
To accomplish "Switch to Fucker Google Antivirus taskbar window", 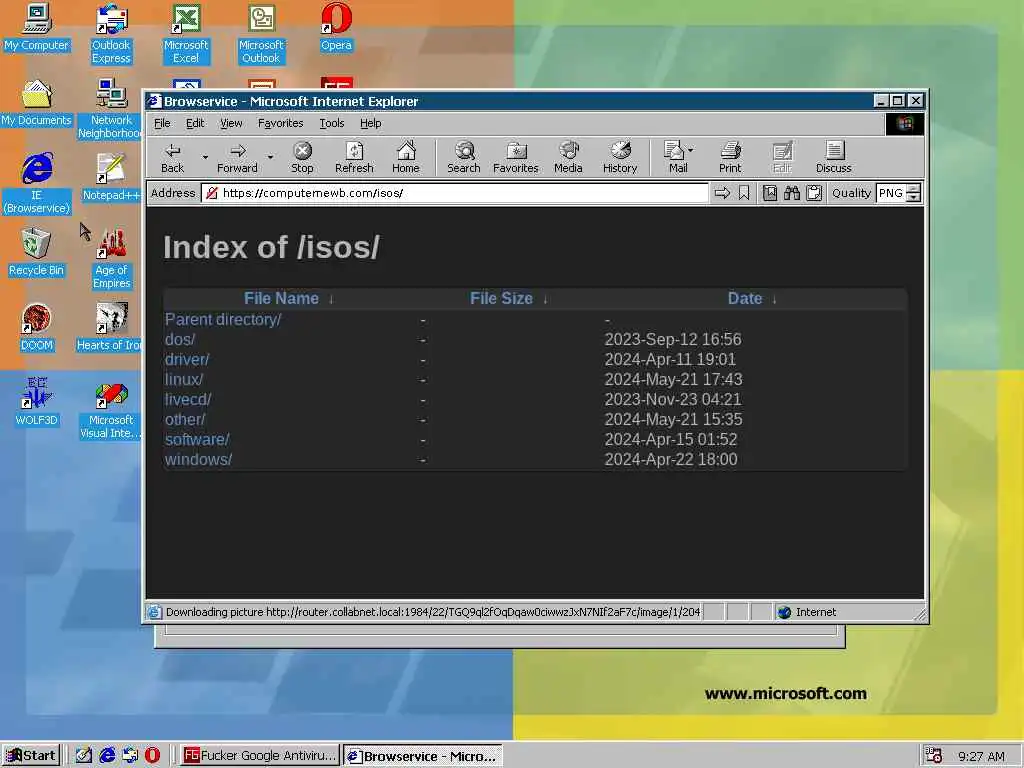I will pyautogui.click(x=259, y=756).
